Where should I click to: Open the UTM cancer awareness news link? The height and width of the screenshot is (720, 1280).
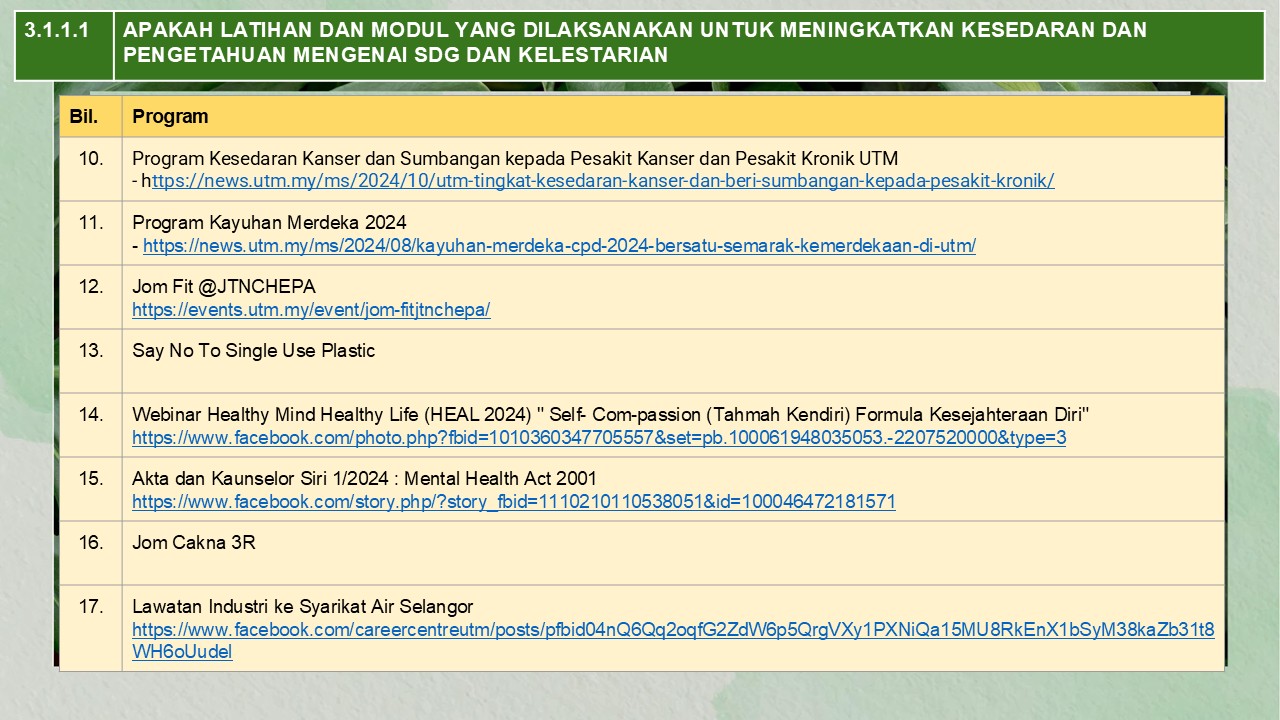[x=600, y=181]
